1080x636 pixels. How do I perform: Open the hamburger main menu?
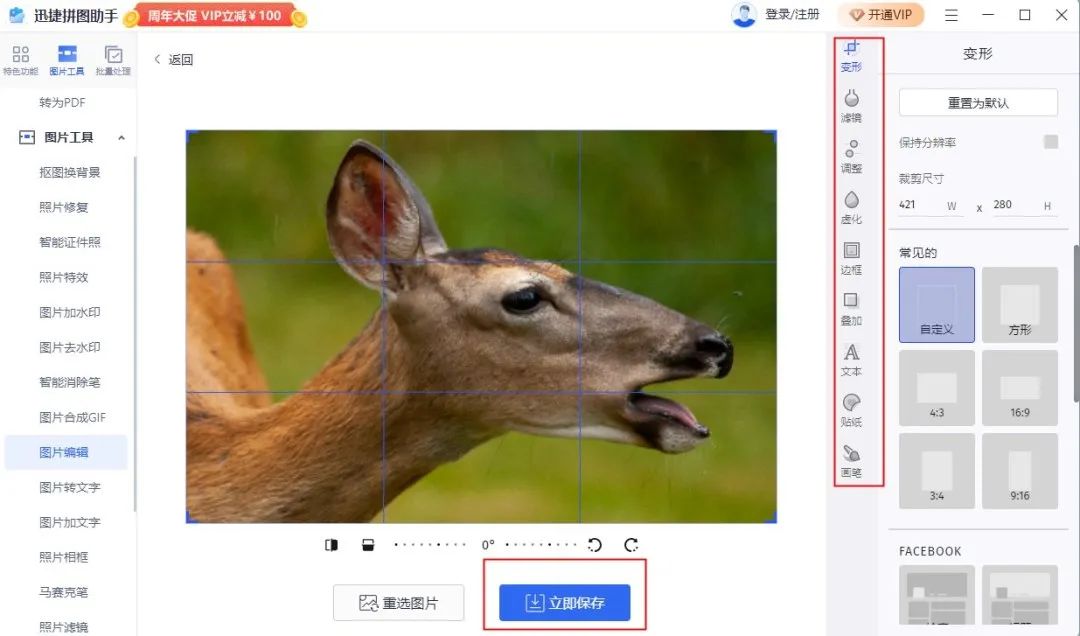pyautogui.click(x=951, y=15)
